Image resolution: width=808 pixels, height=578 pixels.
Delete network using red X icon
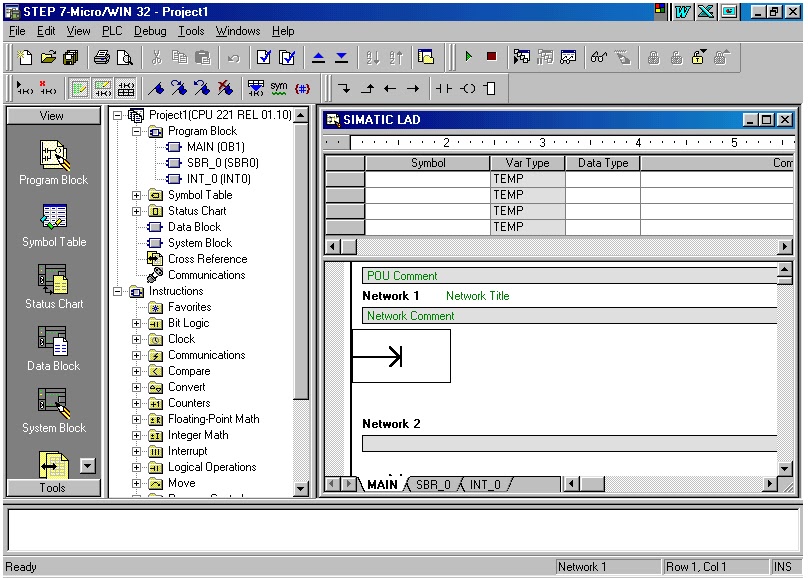(x=48, y=89)
